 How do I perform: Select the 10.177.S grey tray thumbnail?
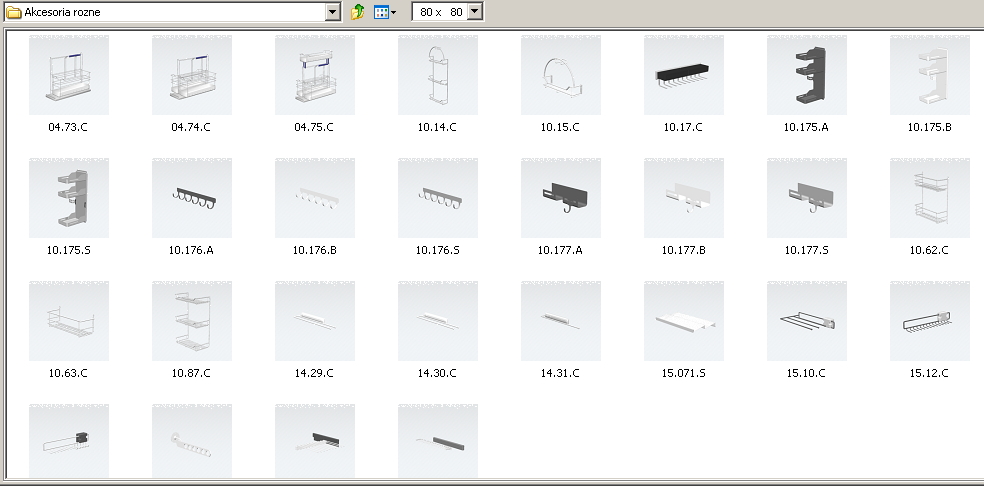[x=807, y=198]
